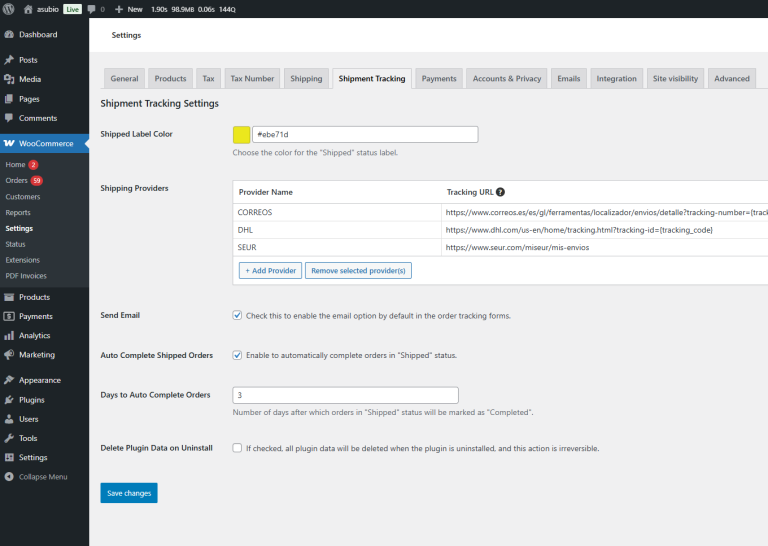Toggle the Send Email checkbox
The image size is (768, 546).
237,315
